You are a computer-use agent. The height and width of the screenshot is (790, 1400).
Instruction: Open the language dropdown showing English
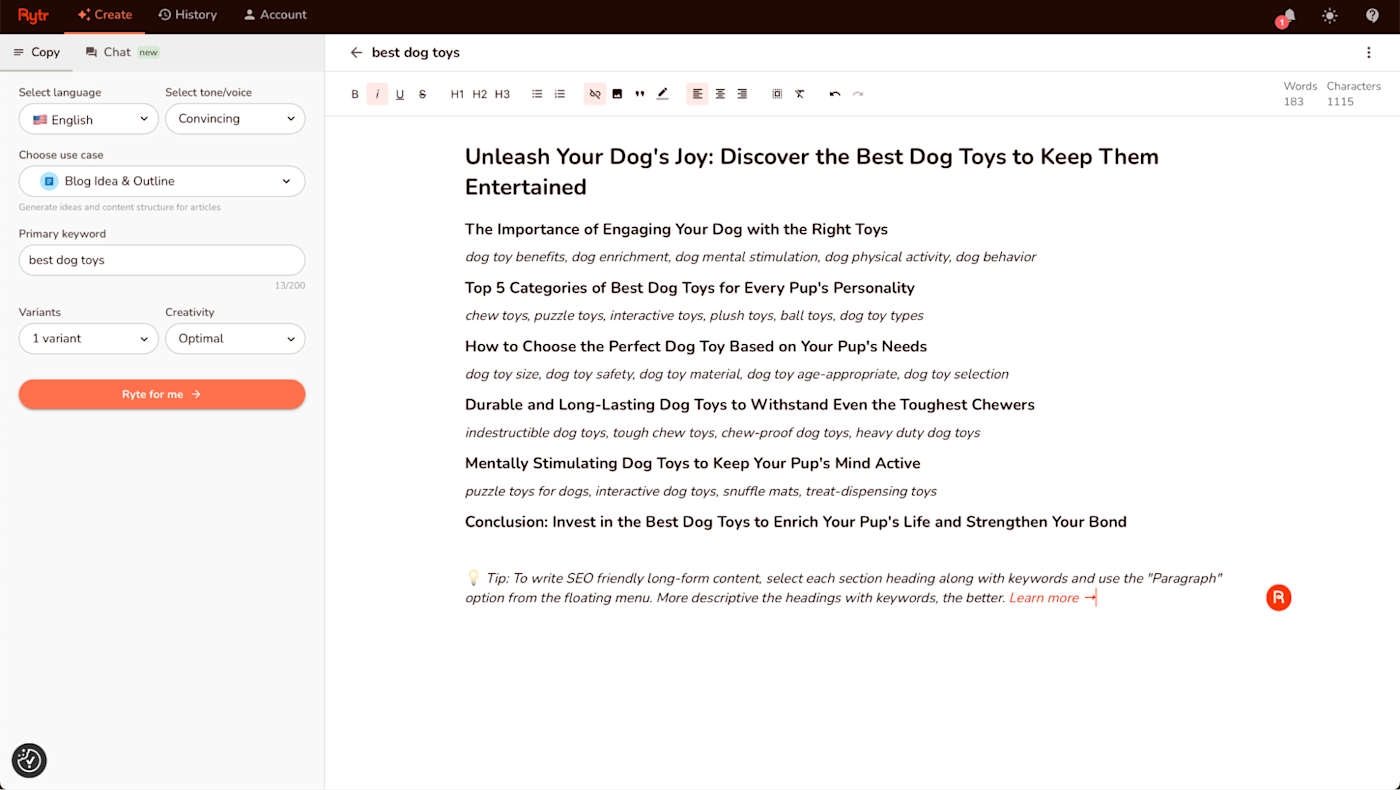tap(88, 119)
